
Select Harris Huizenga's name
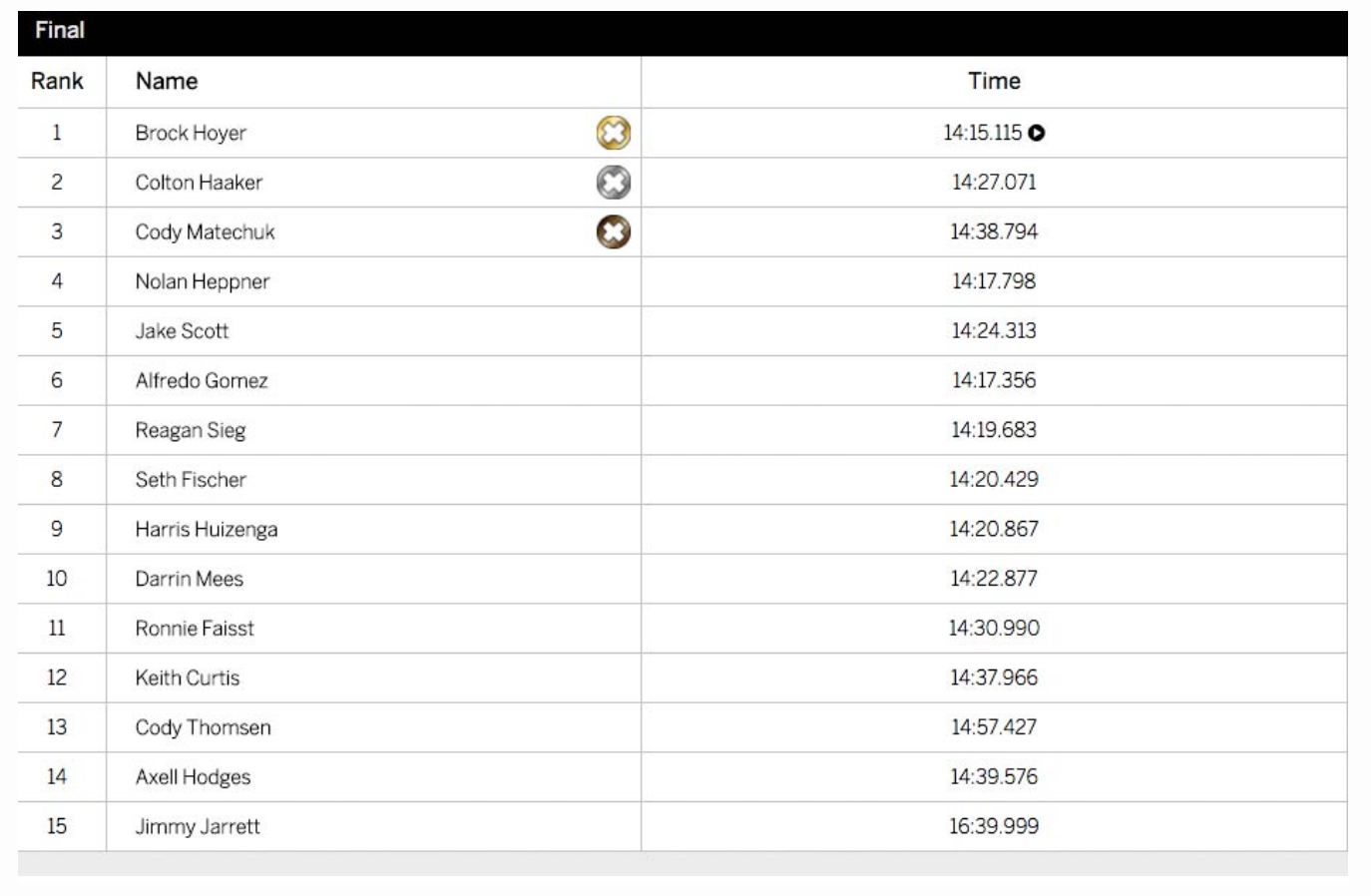(x=207, y=530)
